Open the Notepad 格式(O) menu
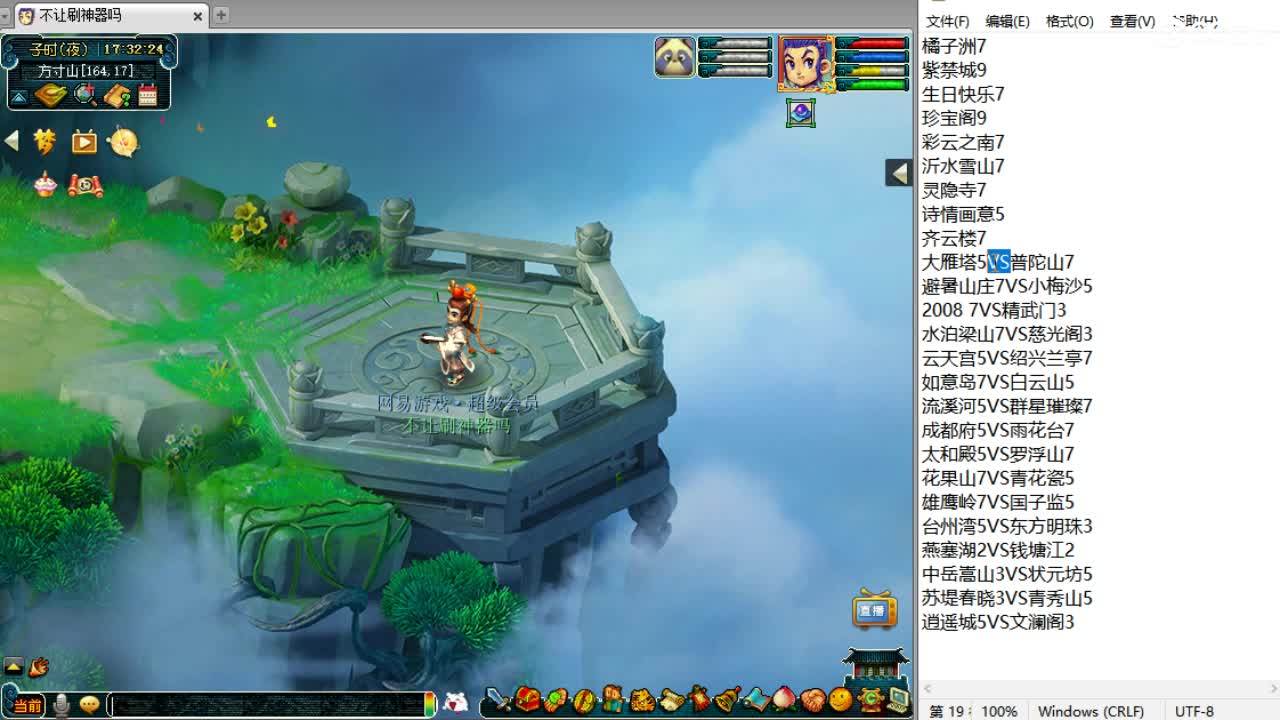Image resolution: width=1280 pixels, height=720 pixels. tap(1069, 21)
